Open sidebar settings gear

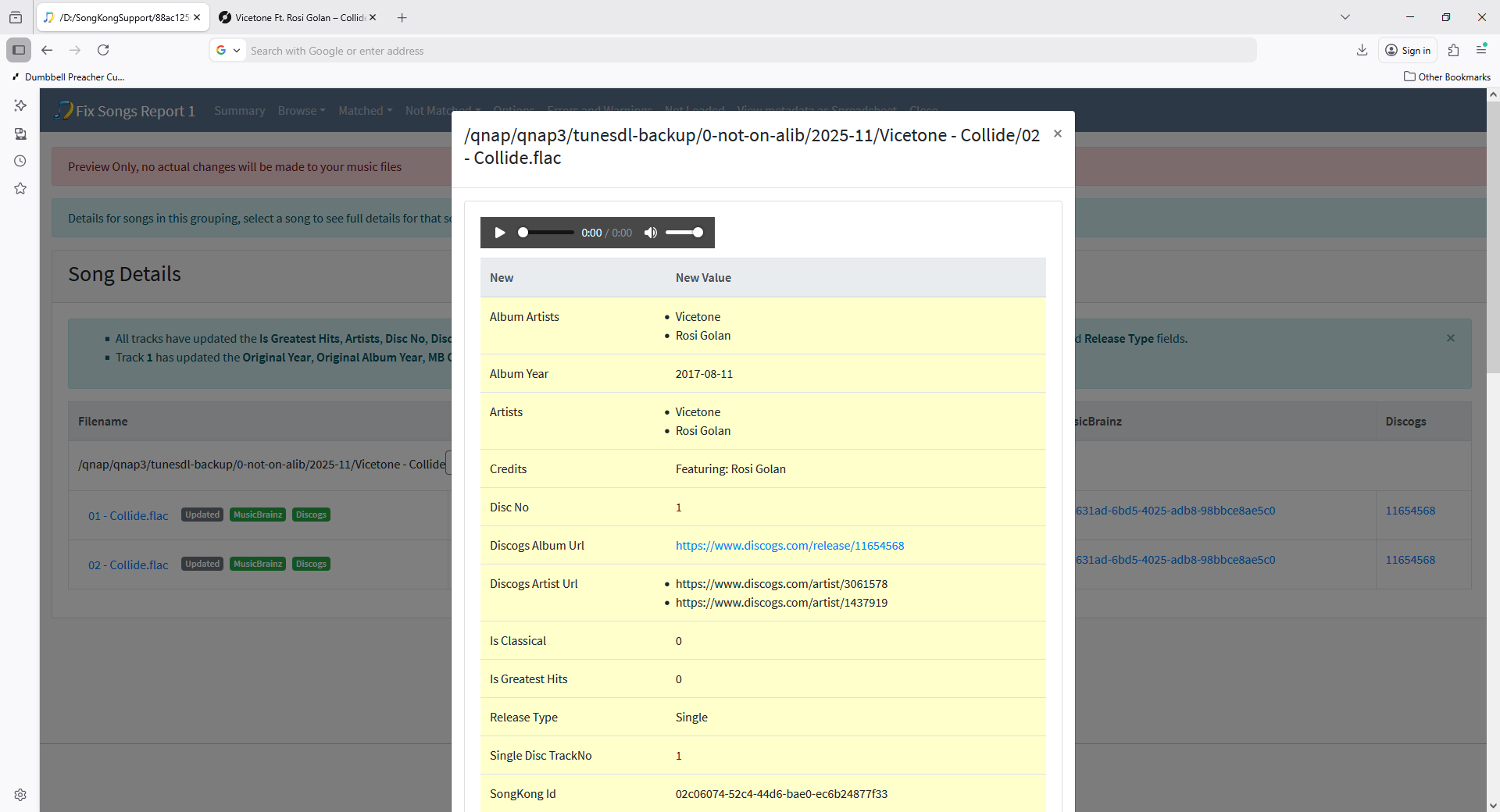20,795
